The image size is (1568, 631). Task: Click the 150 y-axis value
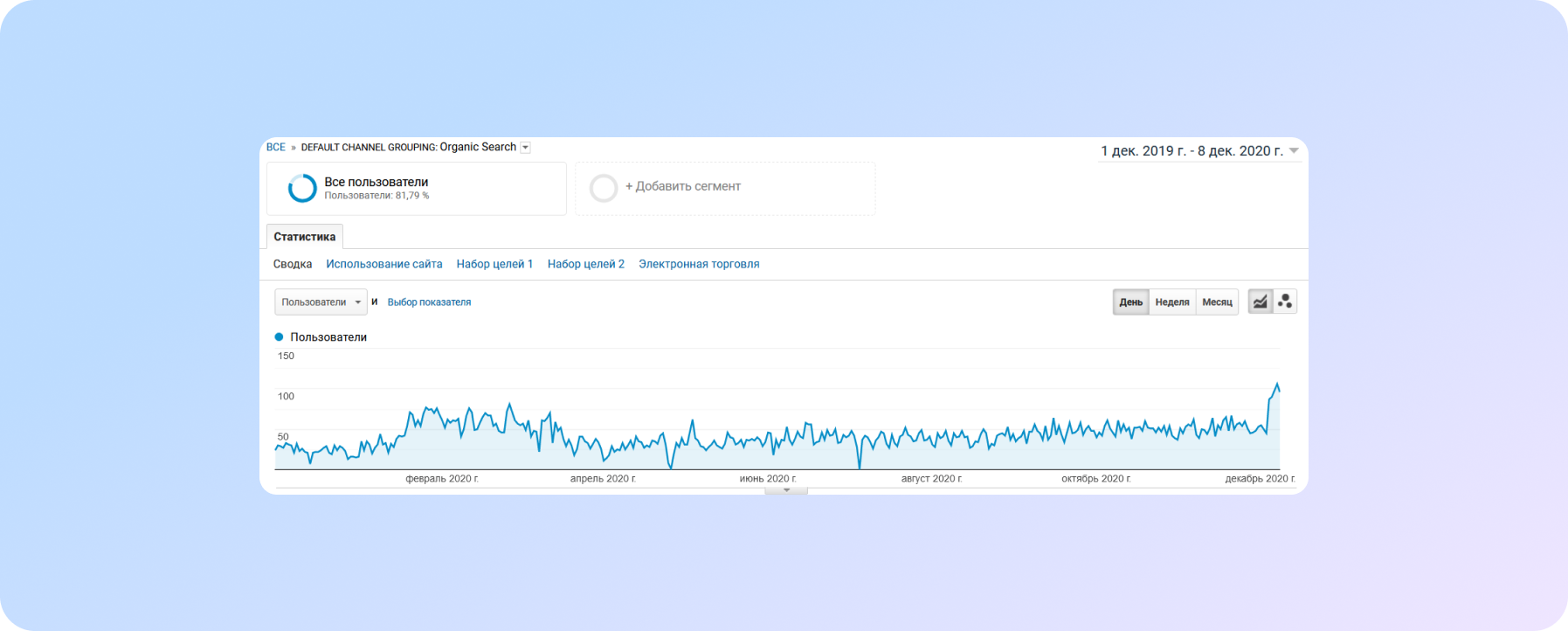286,356
